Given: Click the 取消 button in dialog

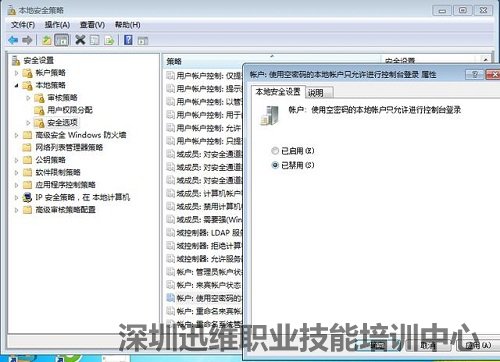Looking at the screenshot, I should point(429,345).
